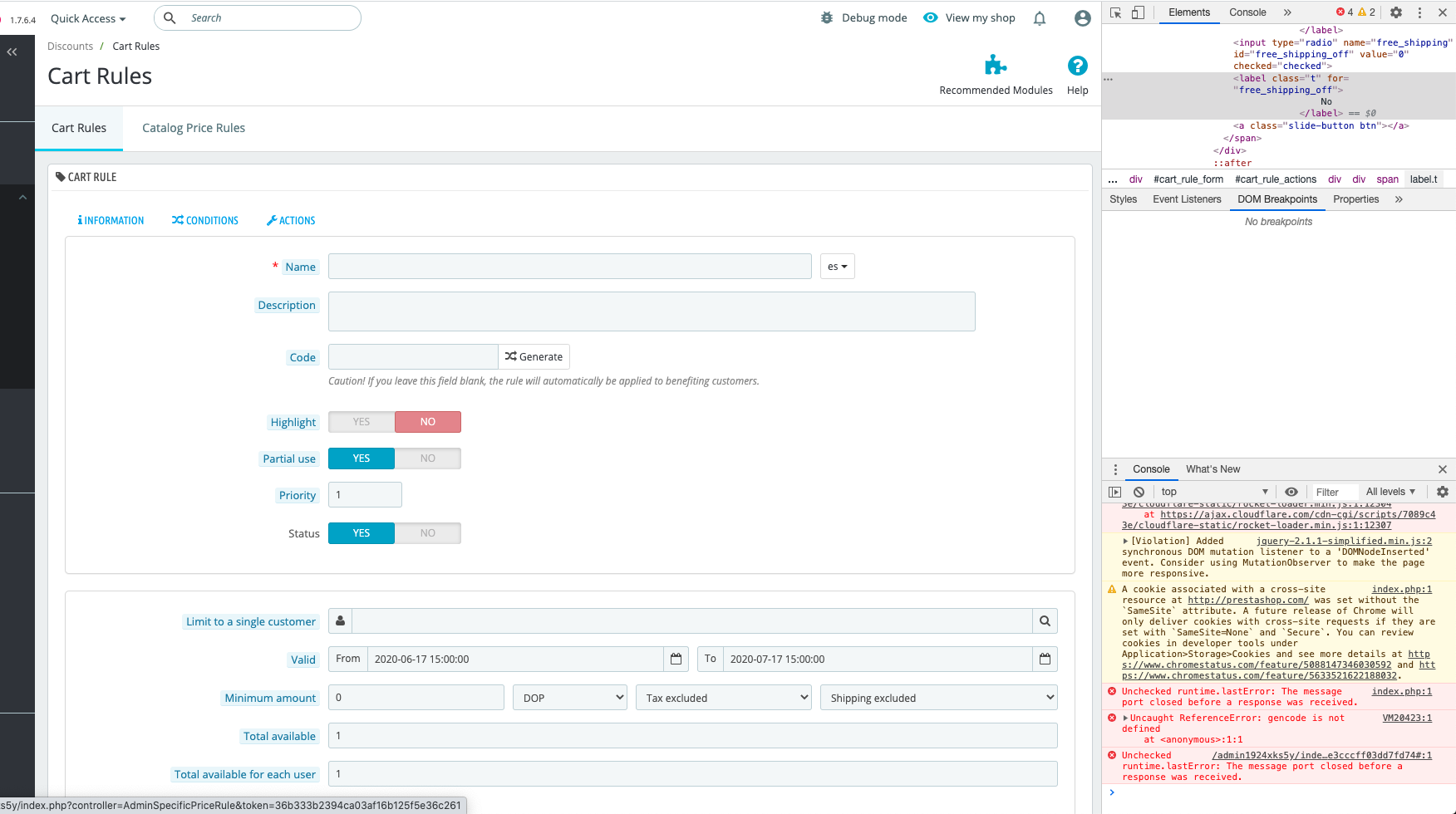Click the DevTools warning count badge
This screenshot has height=814, width=1456.
[x=1367, y=12]
